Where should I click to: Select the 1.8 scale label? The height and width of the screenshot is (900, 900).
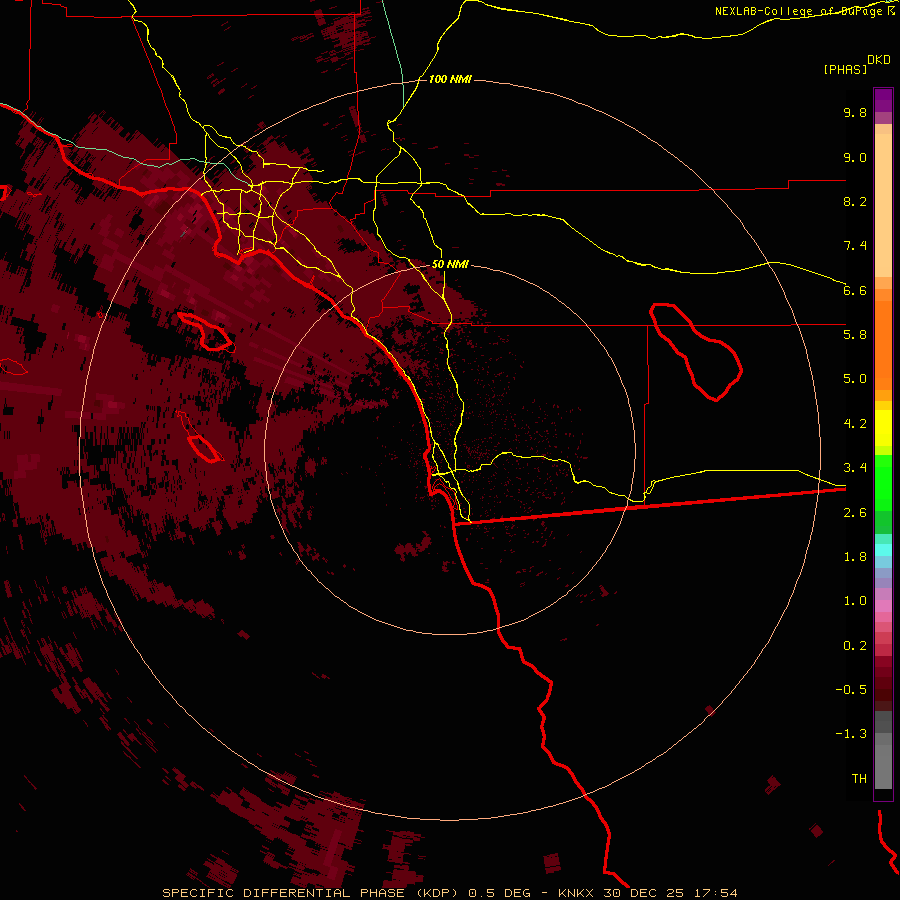coord(855,557)
